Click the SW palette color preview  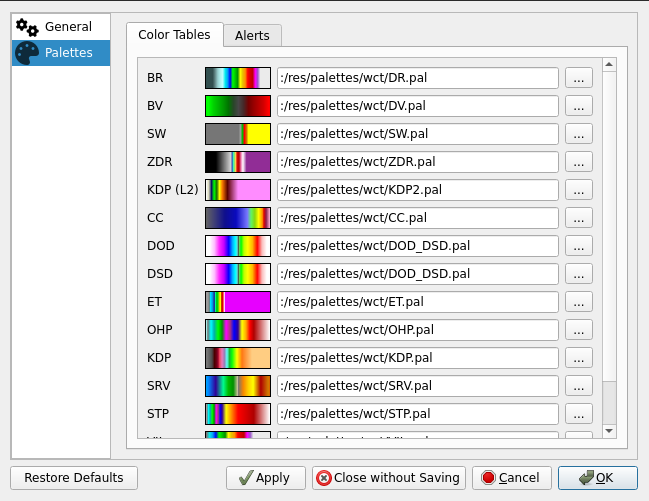(238, 134)
